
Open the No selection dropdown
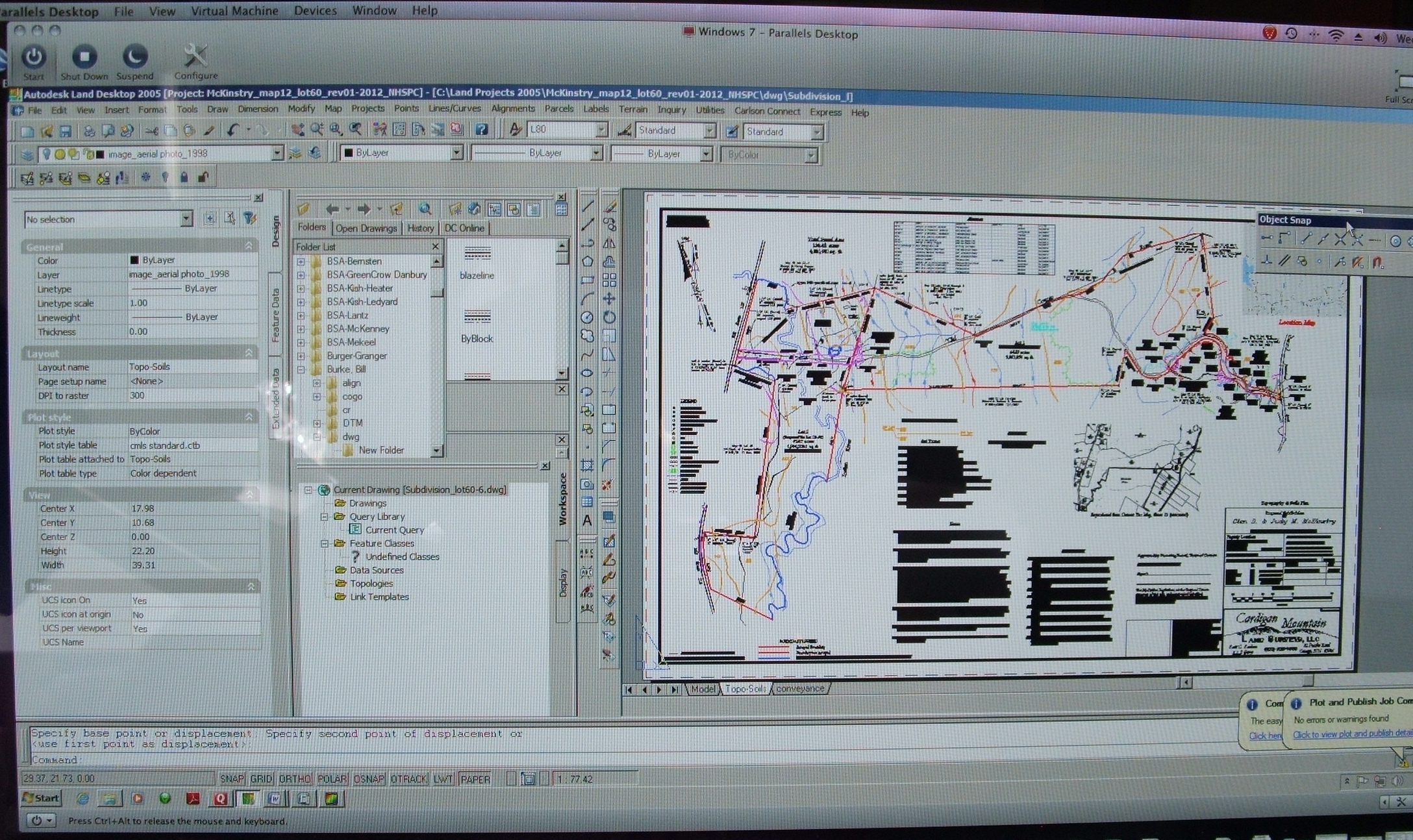186,219
